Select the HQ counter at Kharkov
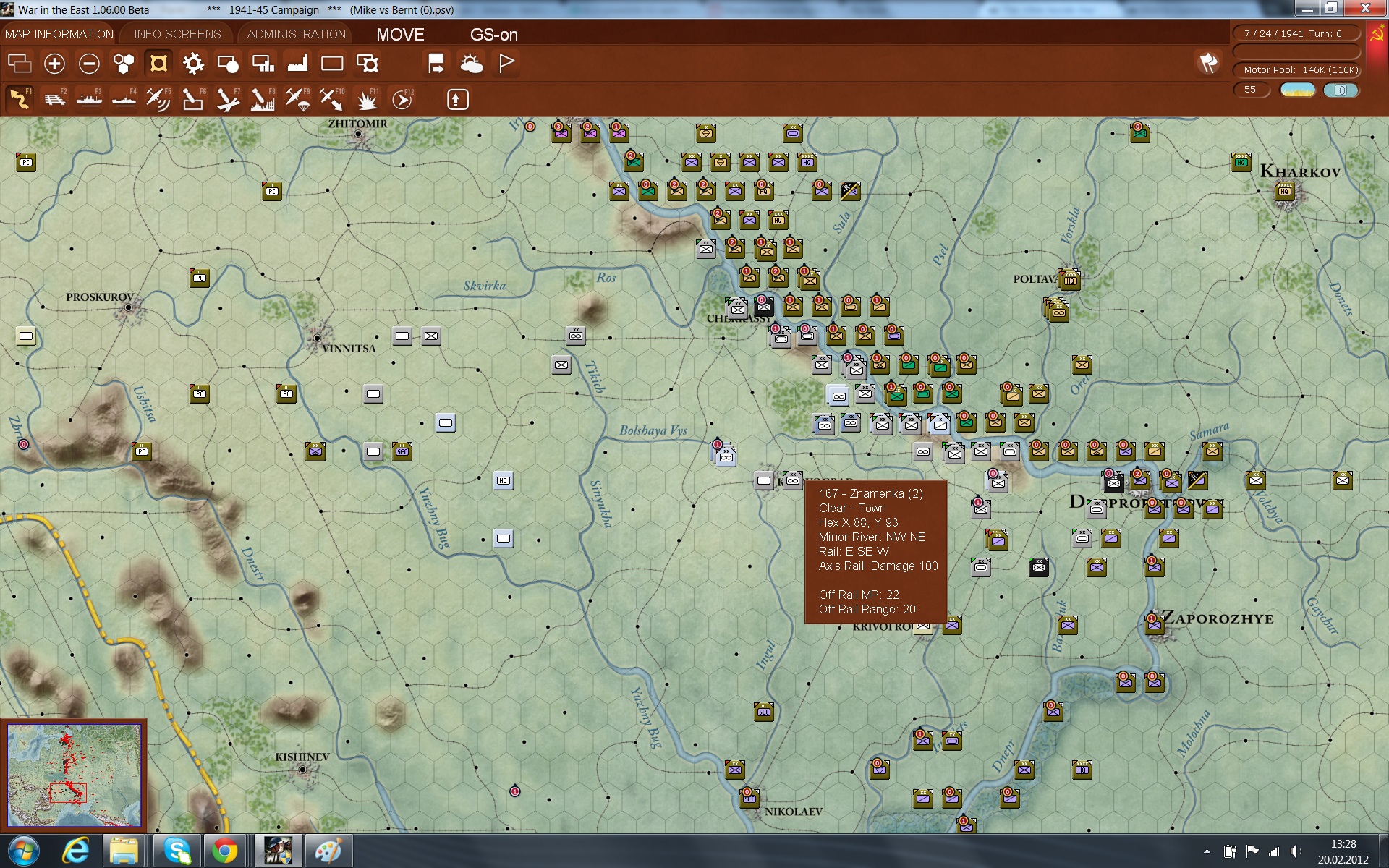The image size is (1389, 868). (x=1285, y=192)
